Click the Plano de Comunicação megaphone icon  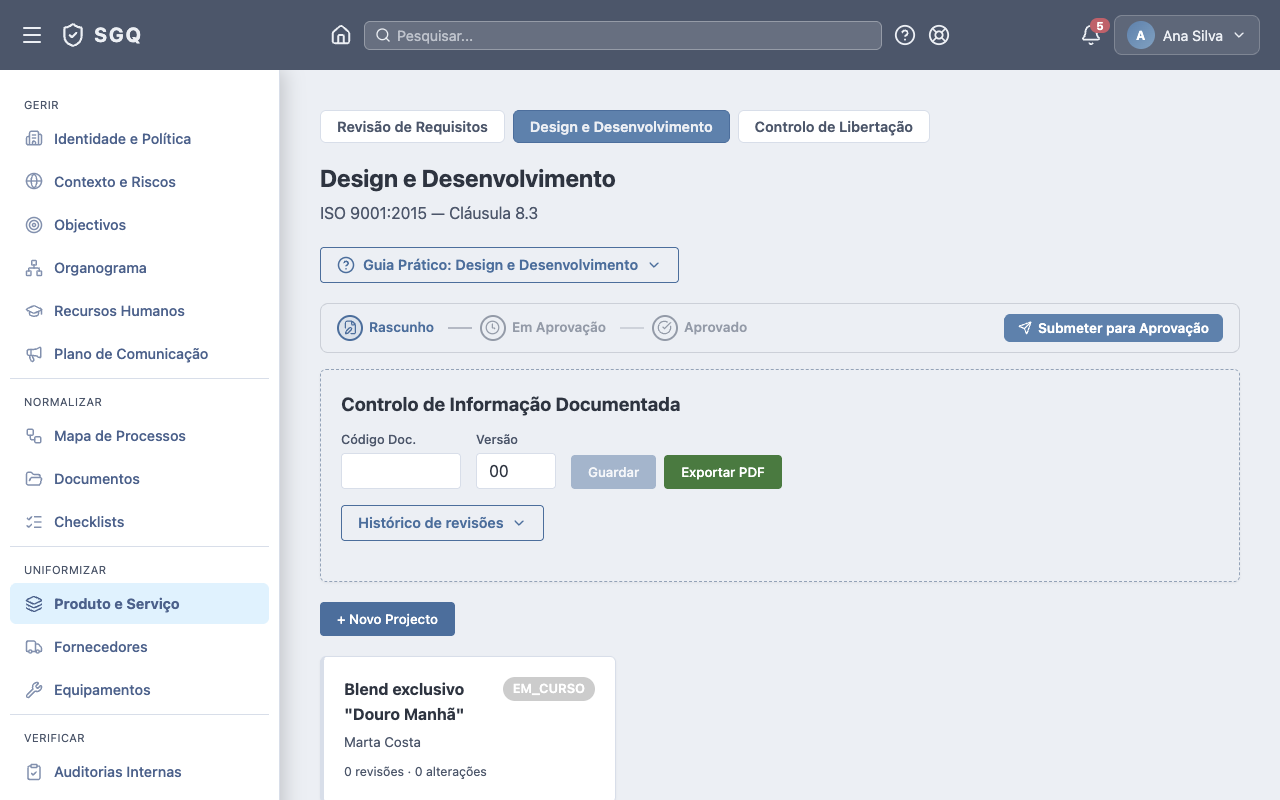click(34, 354)
